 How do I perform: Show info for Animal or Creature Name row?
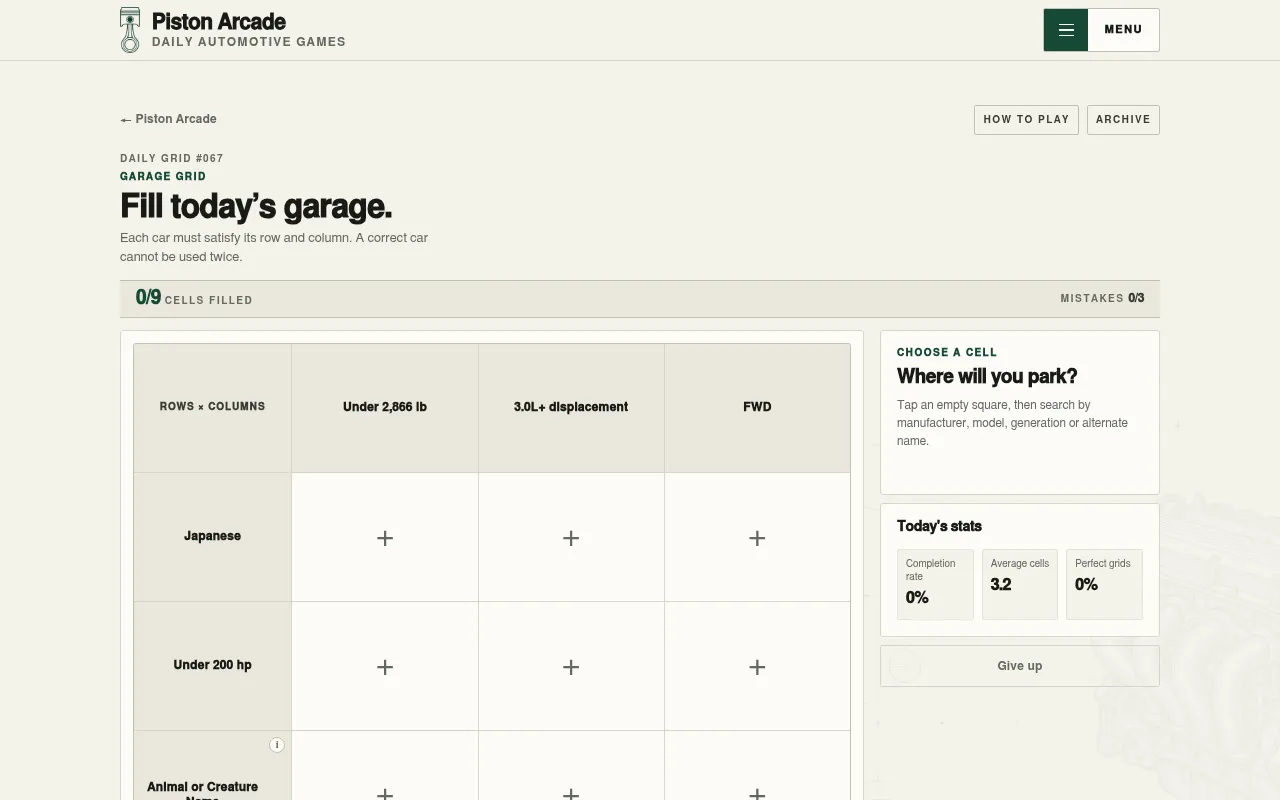coord(277,745)
